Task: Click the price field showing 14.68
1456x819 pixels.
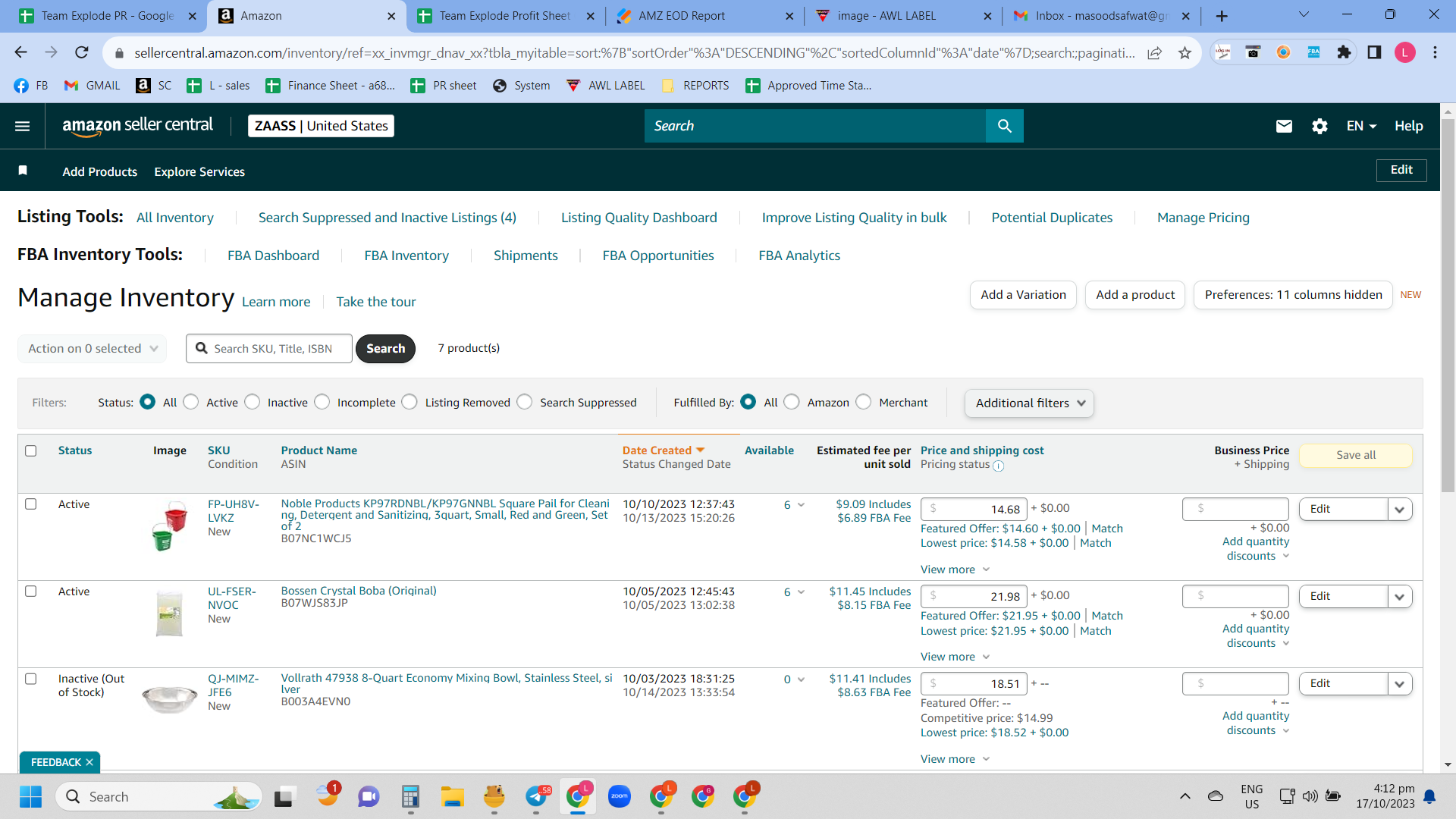Action: [x=974, y=510]
